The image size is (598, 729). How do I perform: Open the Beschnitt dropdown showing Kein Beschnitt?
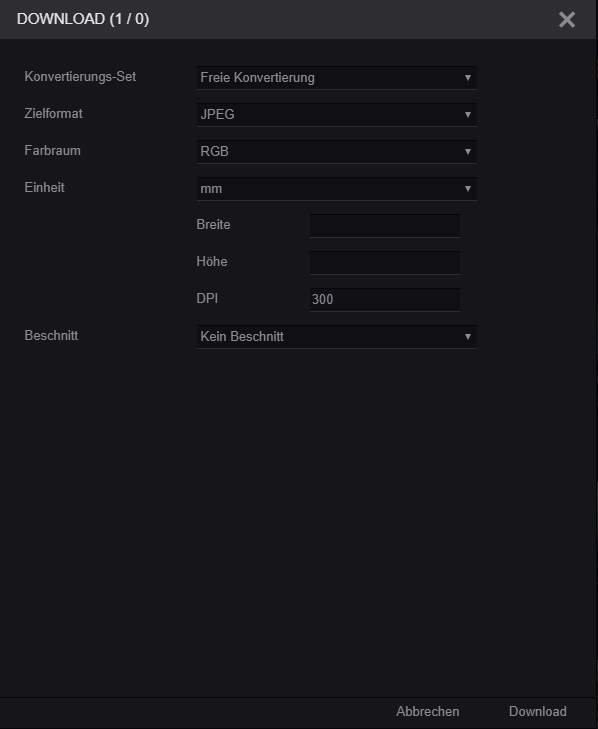pos(337,337)
